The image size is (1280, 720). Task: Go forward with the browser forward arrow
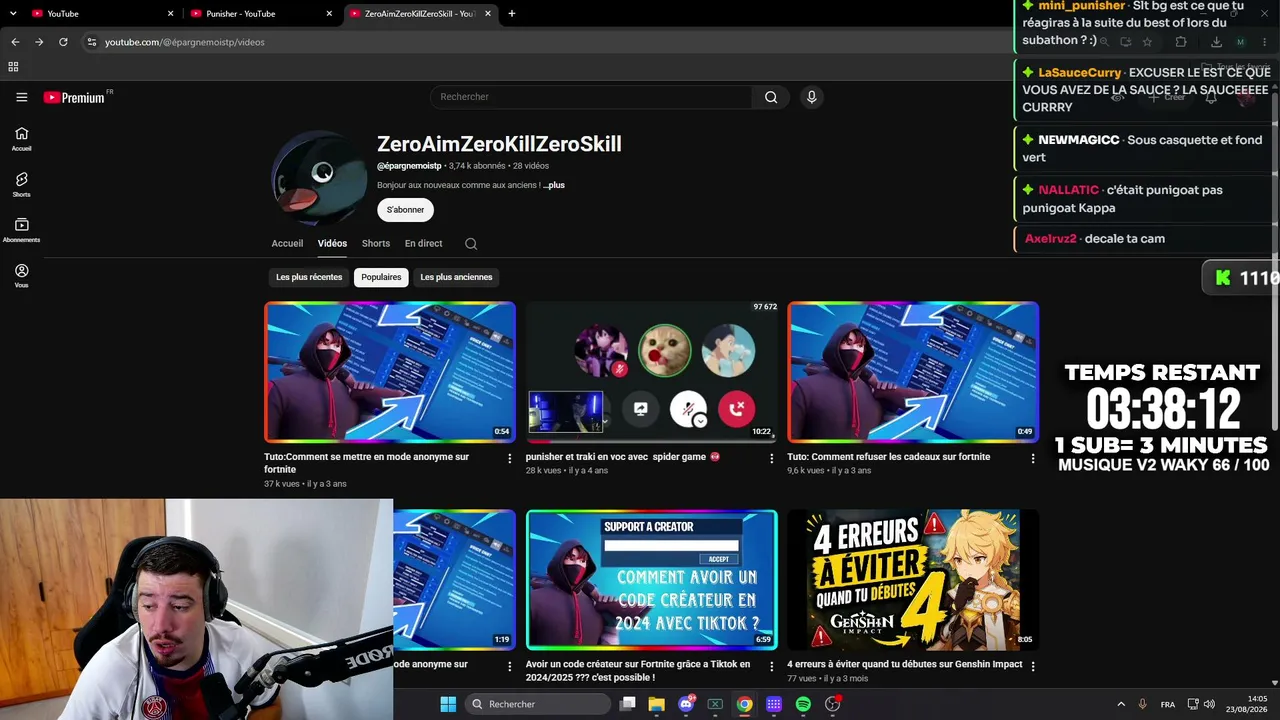point(39,42)
